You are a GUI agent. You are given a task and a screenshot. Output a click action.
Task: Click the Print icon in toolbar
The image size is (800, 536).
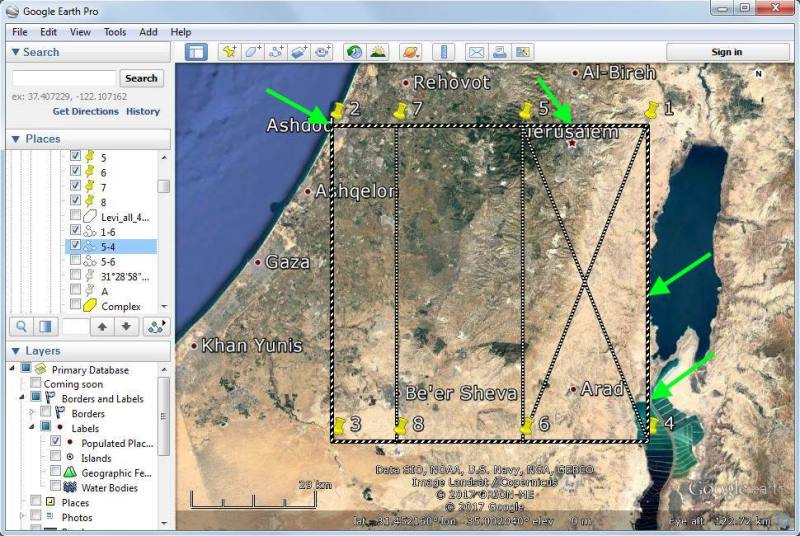coord(499,52)
